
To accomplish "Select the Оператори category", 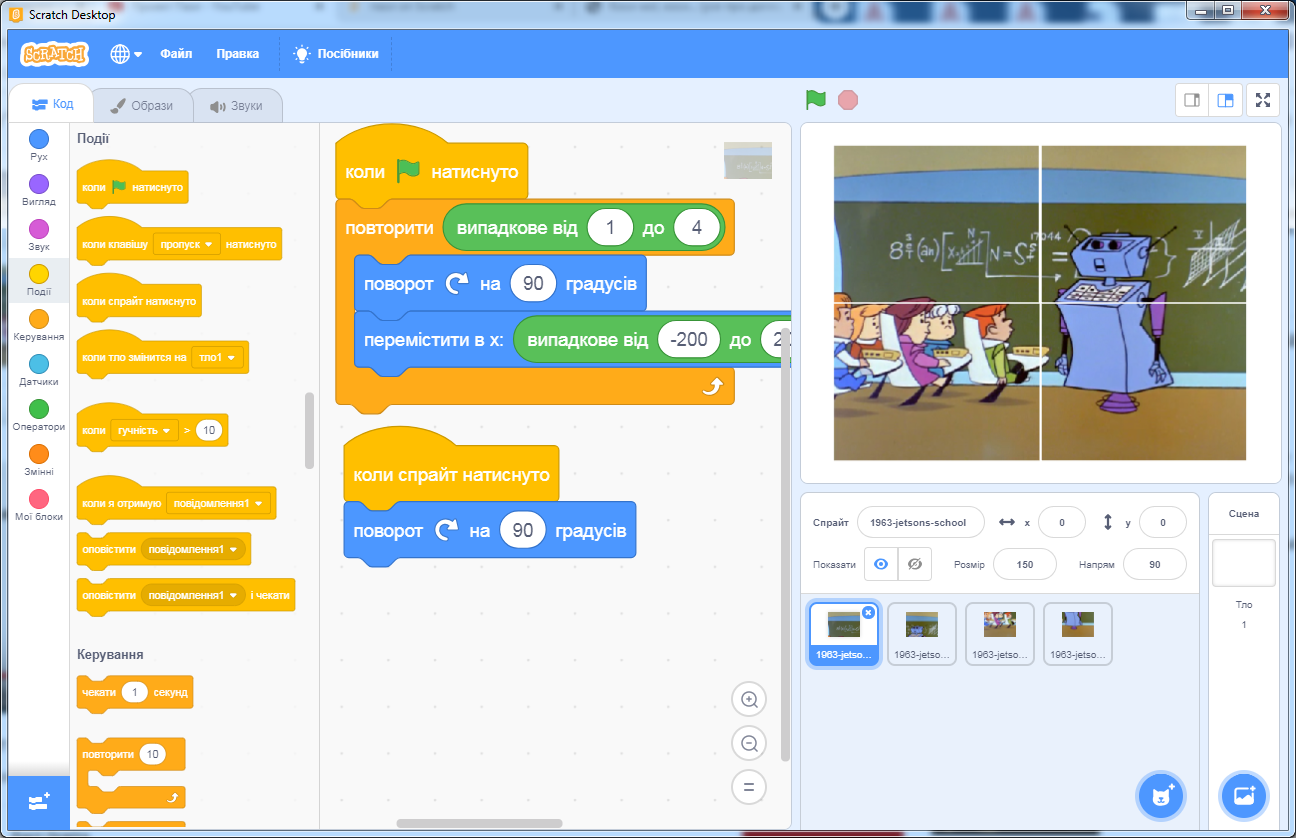I will pos(39,415).
